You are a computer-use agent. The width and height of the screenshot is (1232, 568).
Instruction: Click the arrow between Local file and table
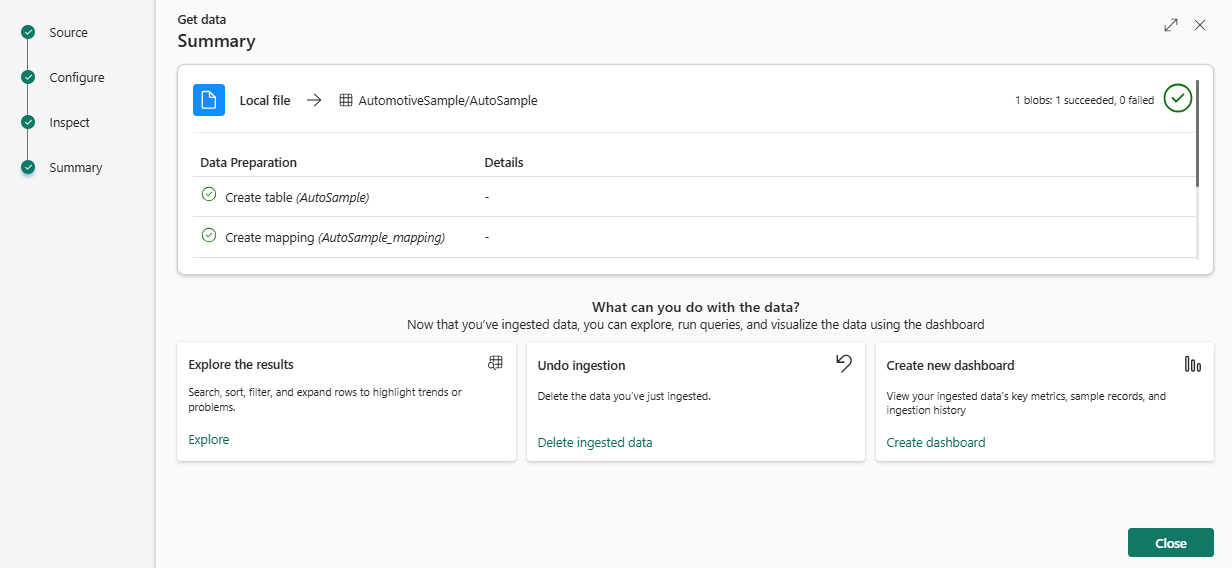pyautogui.click(x=314, y=100)
